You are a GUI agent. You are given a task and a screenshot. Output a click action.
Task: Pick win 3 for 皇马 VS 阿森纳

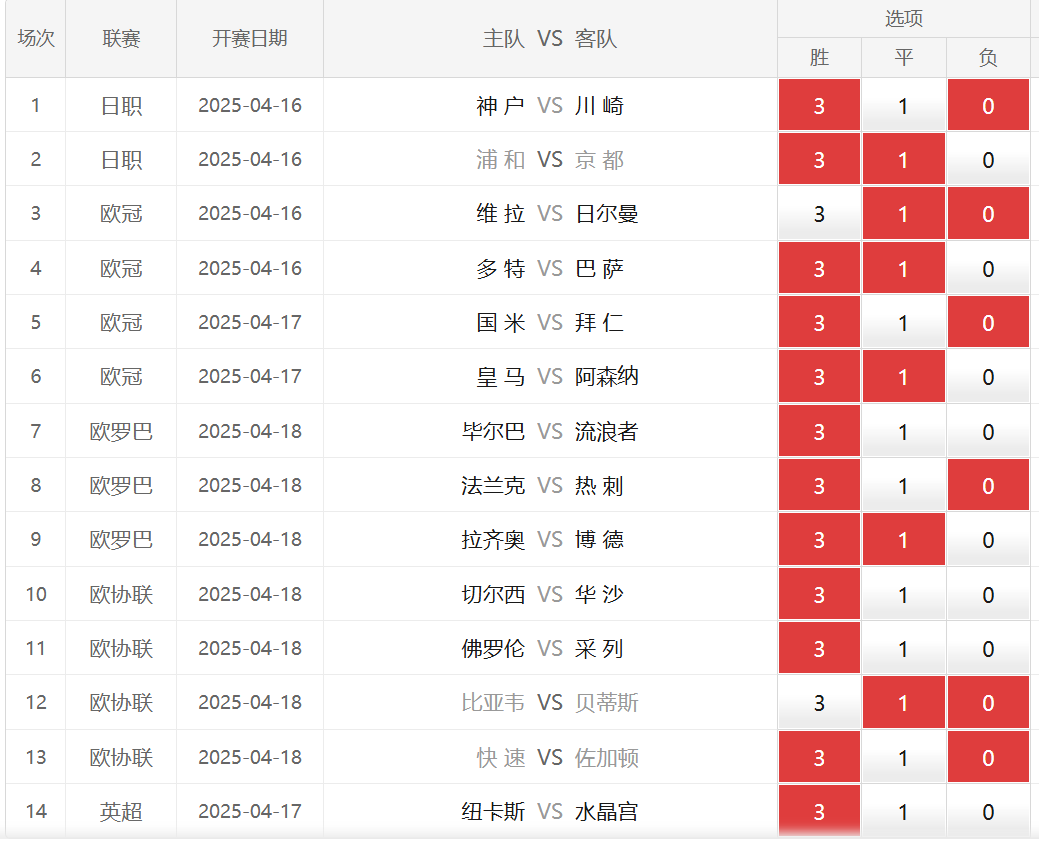[819, 376]
